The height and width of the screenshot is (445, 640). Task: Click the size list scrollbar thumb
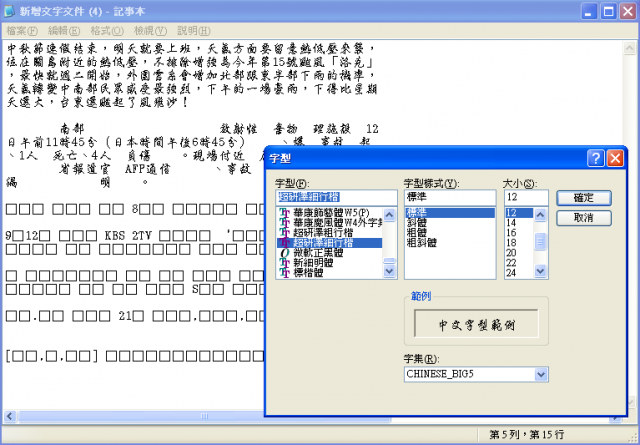[x=540, y=242]
